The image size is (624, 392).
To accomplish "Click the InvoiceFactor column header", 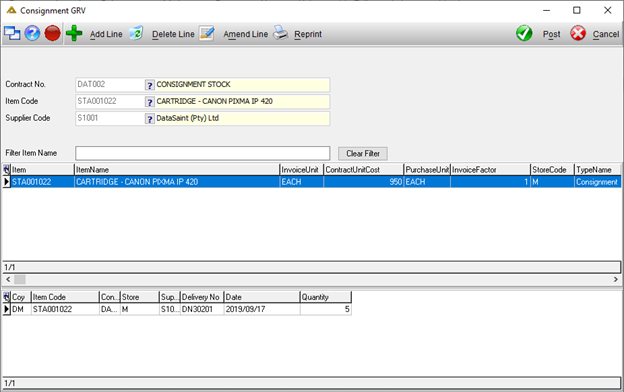I will 490,170.
